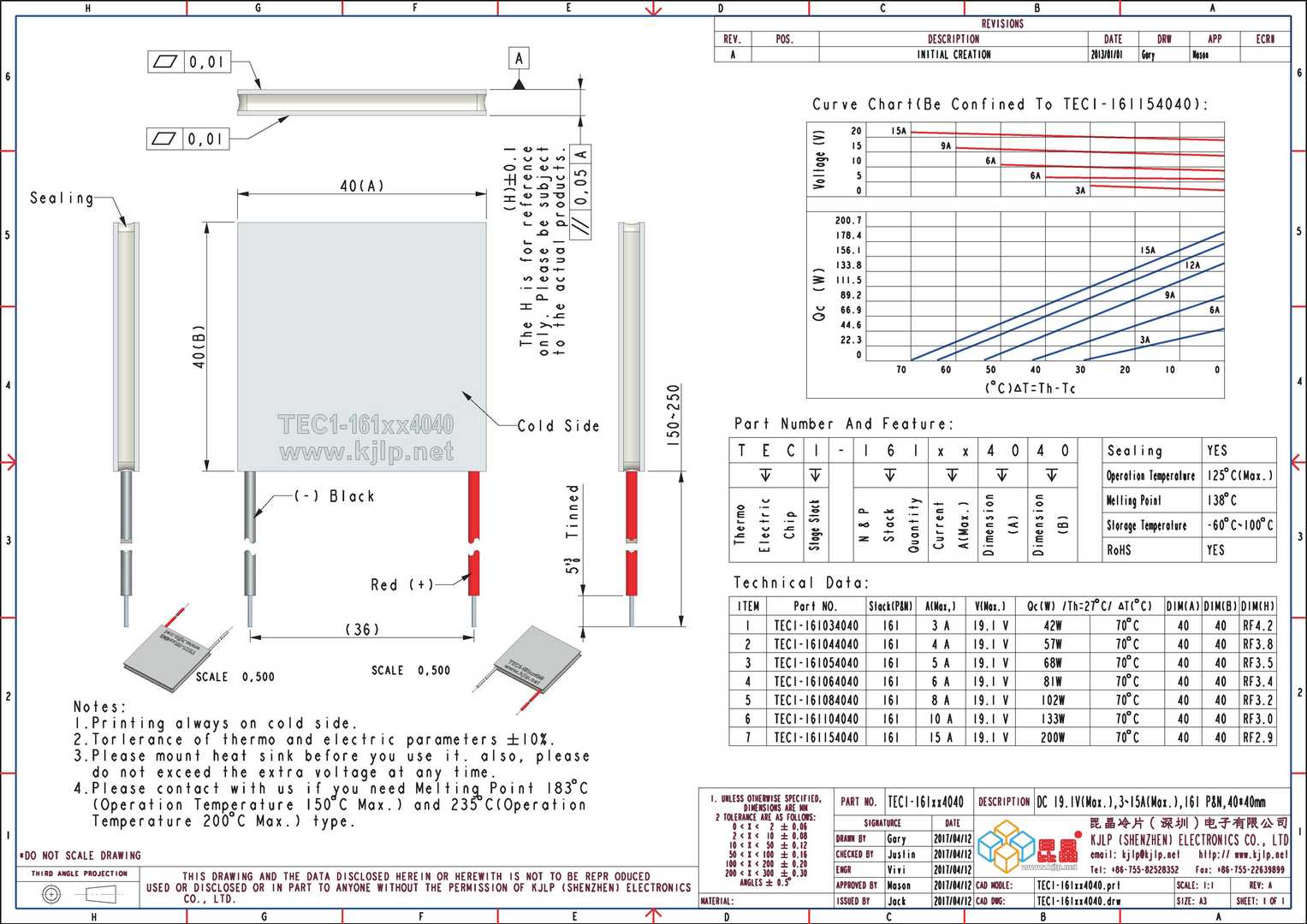Click the '200W' Qc cell
This screenshot has width=1307, height=924.
(x=1053, y=737)
